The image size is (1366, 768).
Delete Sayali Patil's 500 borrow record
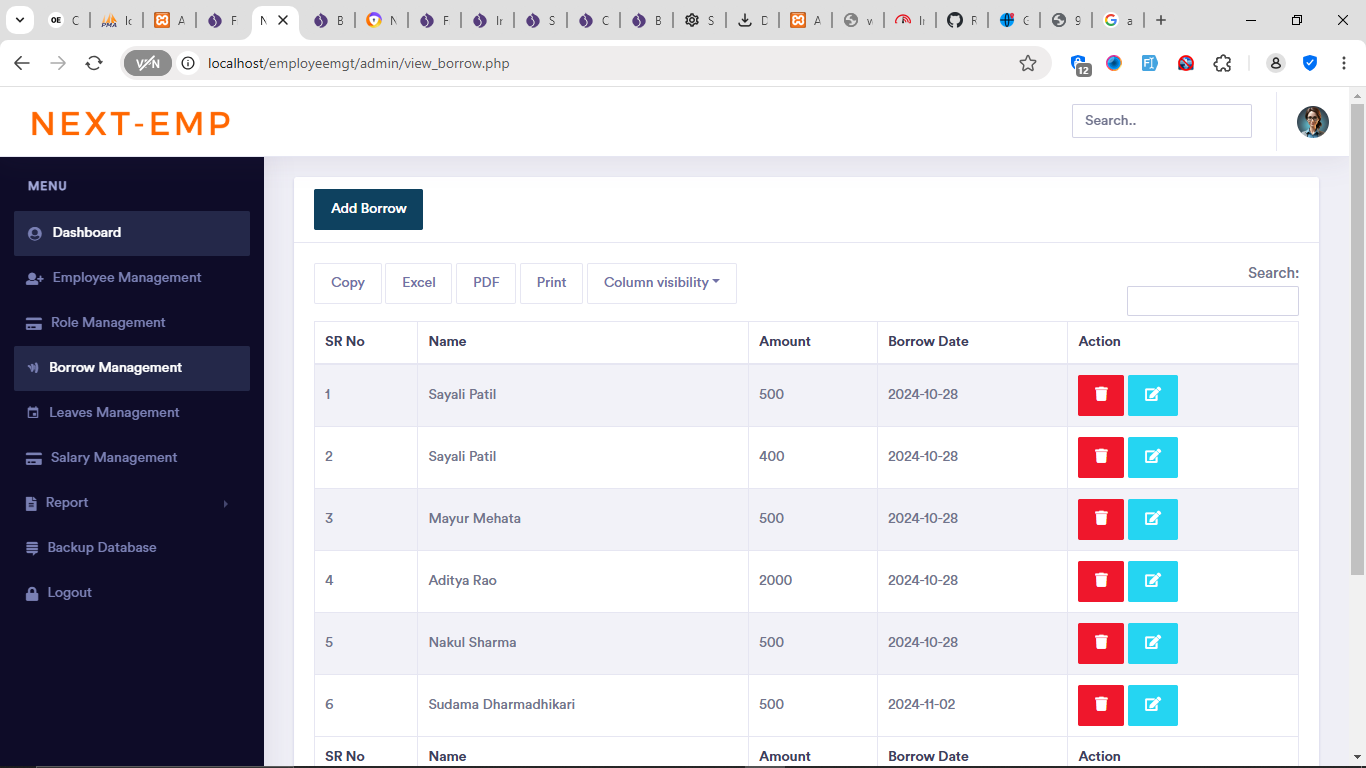click(x=1100, y=395)
